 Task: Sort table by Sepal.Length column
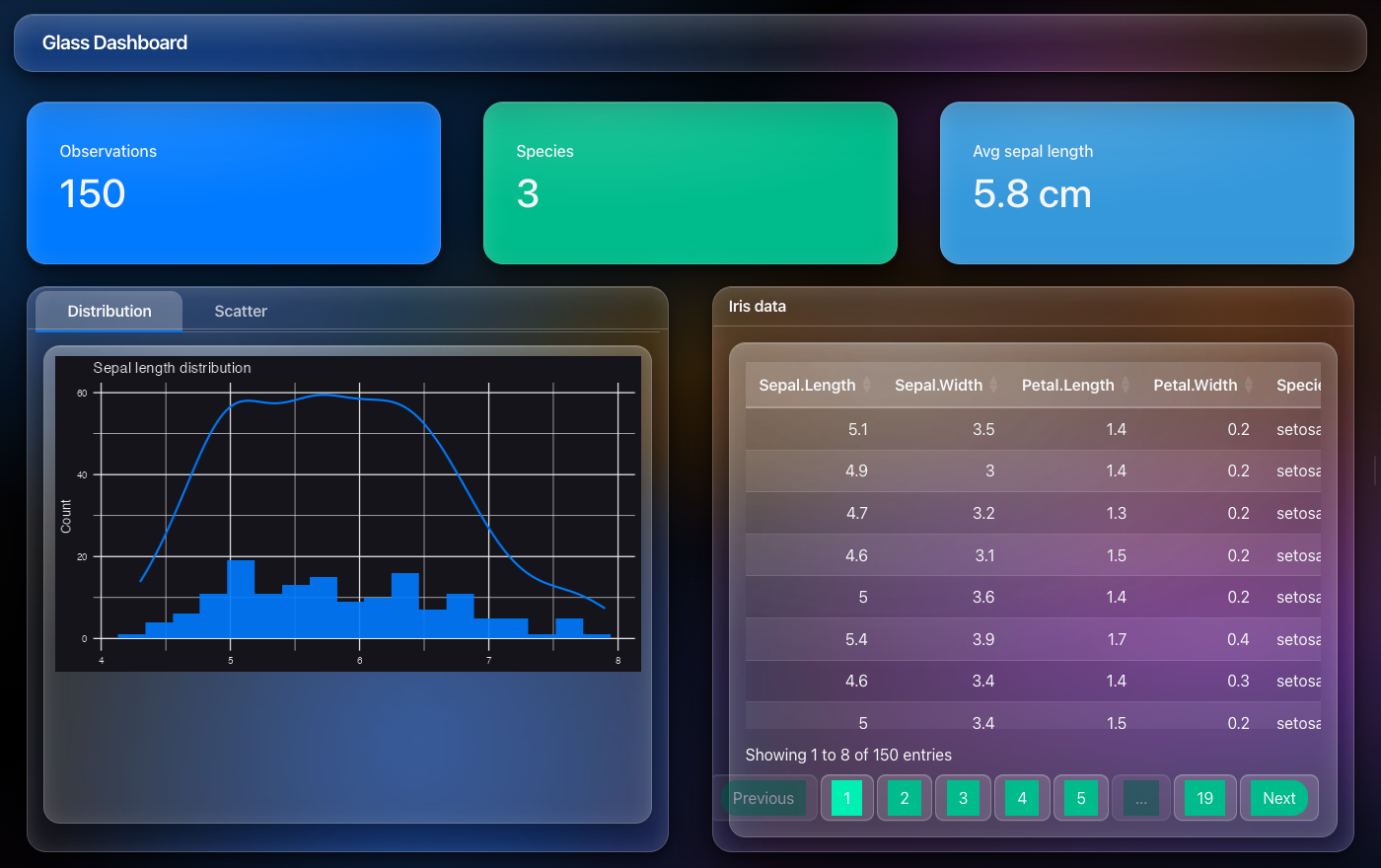(814, 385)
